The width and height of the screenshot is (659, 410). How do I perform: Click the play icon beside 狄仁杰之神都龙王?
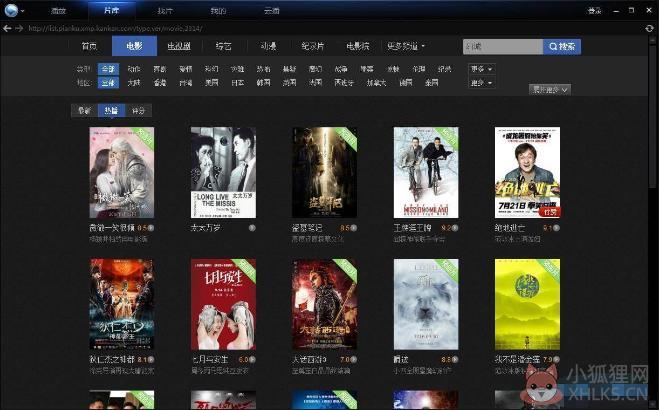[151, 360]
